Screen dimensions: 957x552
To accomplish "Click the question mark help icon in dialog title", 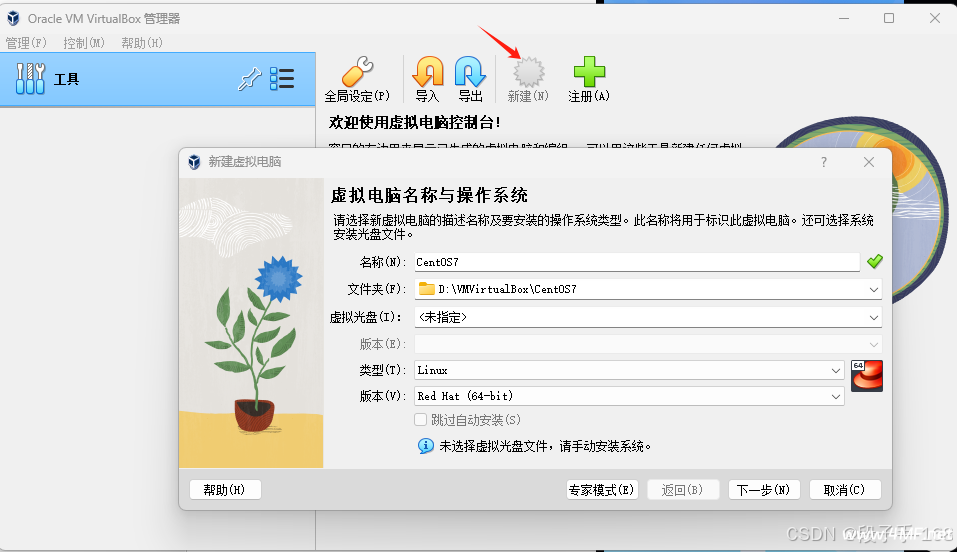I will point(824,162).
